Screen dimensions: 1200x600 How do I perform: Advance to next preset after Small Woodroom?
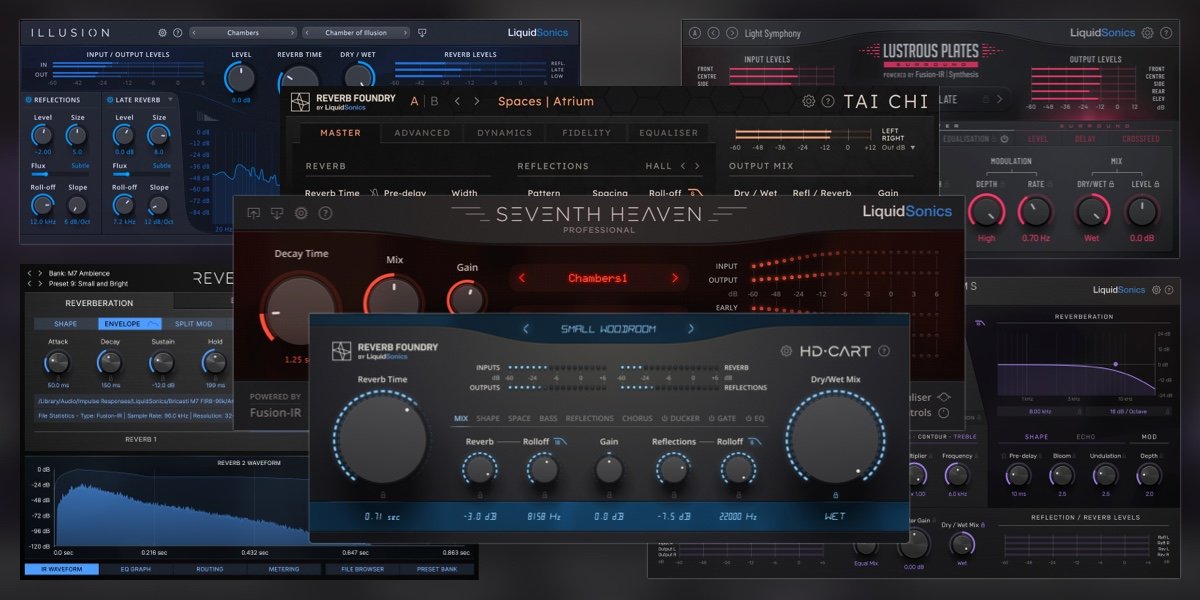coord(691,329)
